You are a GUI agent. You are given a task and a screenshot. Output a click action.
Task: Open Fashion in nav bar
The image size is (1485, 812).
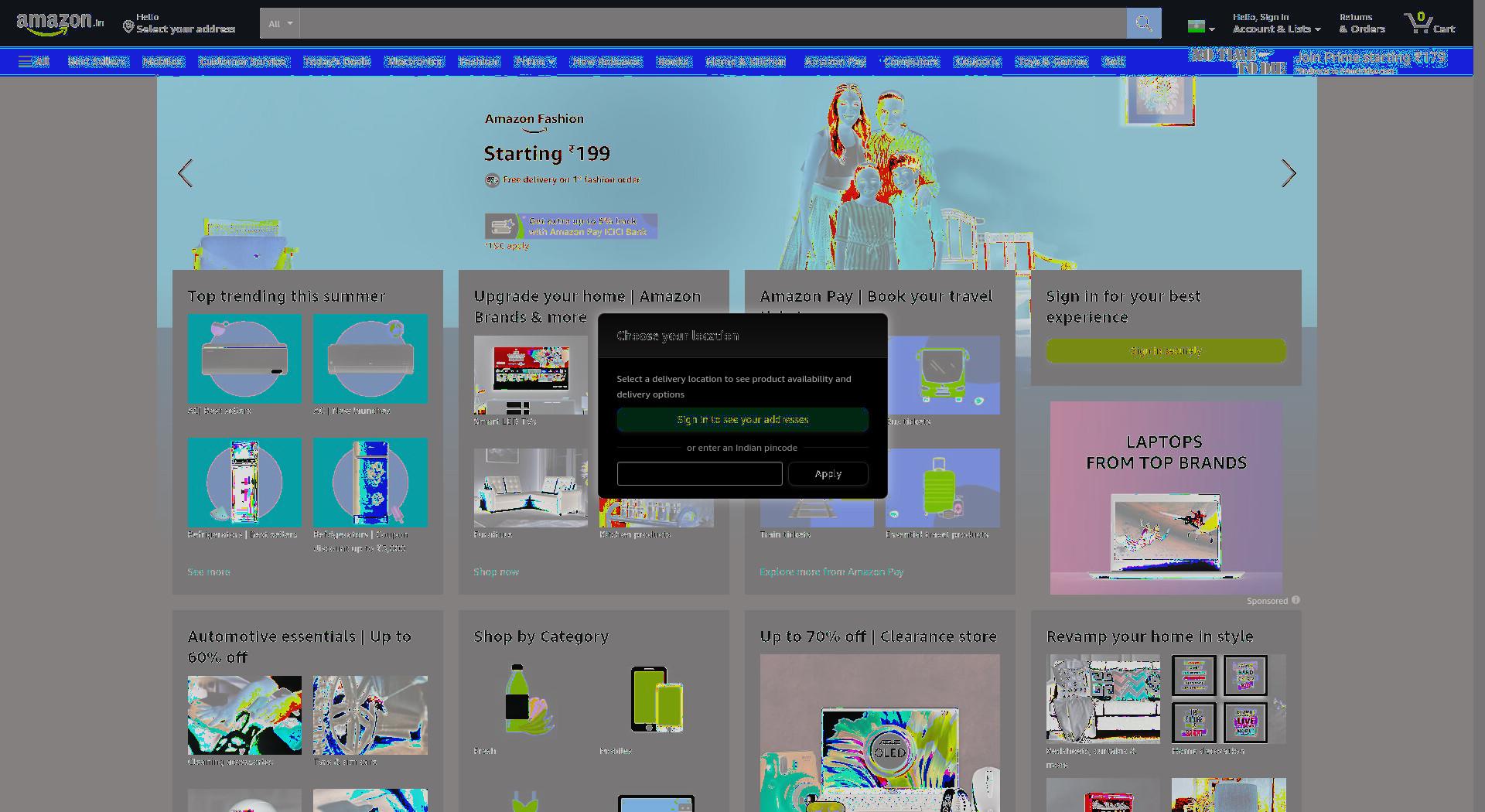point(479,61)
